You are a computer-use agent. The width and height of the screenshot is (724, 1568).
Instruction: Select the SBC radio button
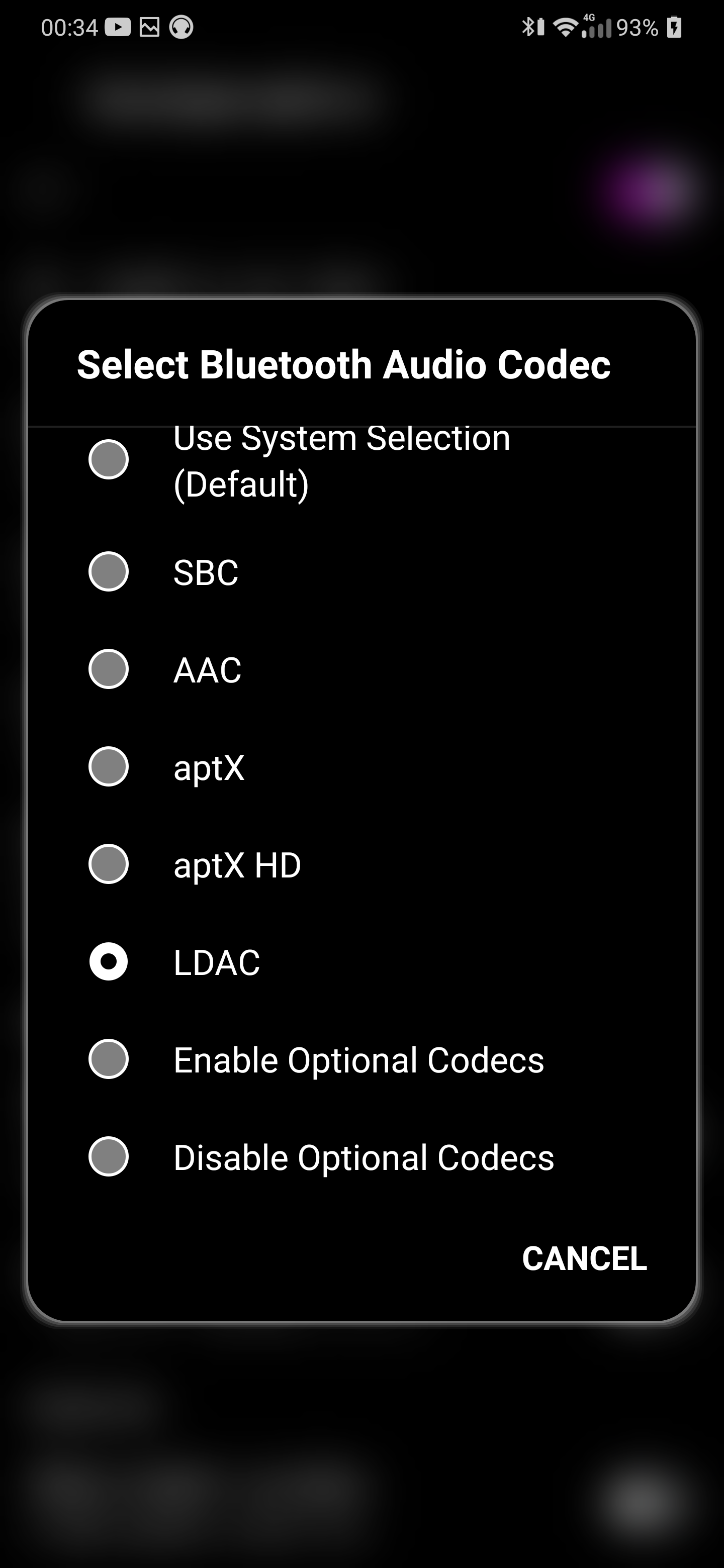[109, 571]
